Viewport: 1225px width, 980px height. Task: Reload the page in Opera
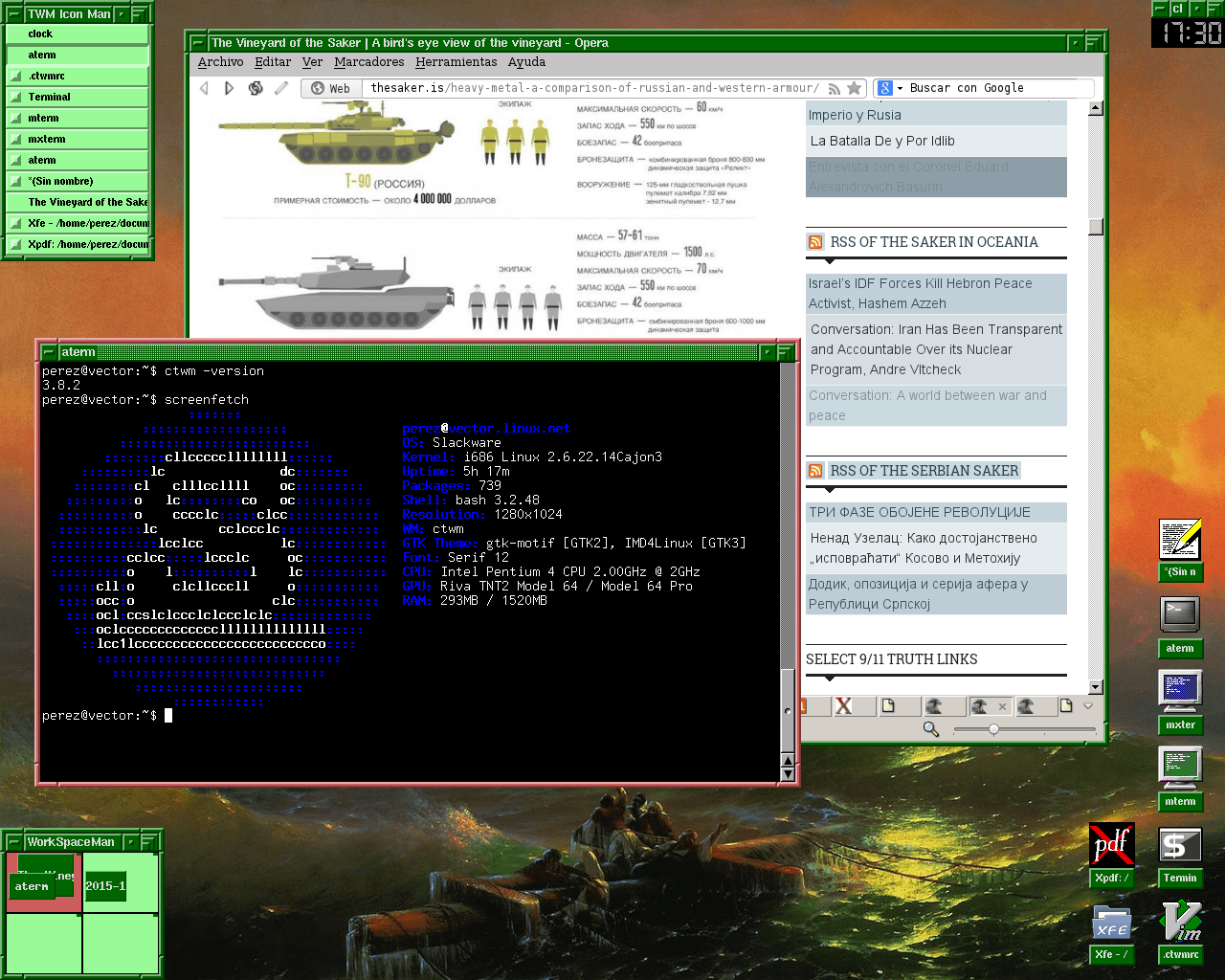click(256, 88)
